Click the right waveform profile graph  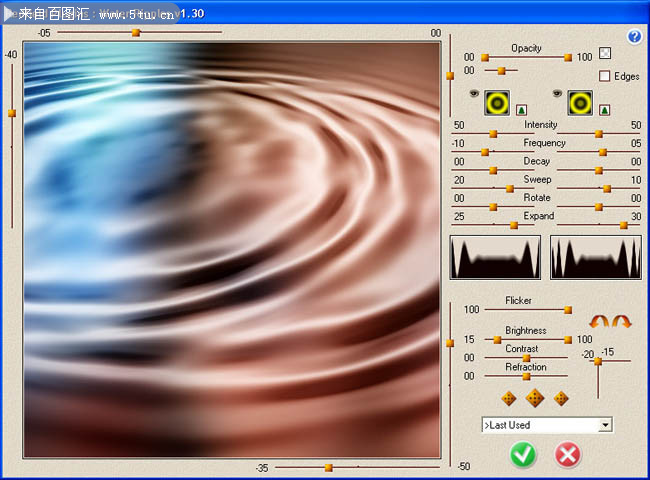[596, 258]
